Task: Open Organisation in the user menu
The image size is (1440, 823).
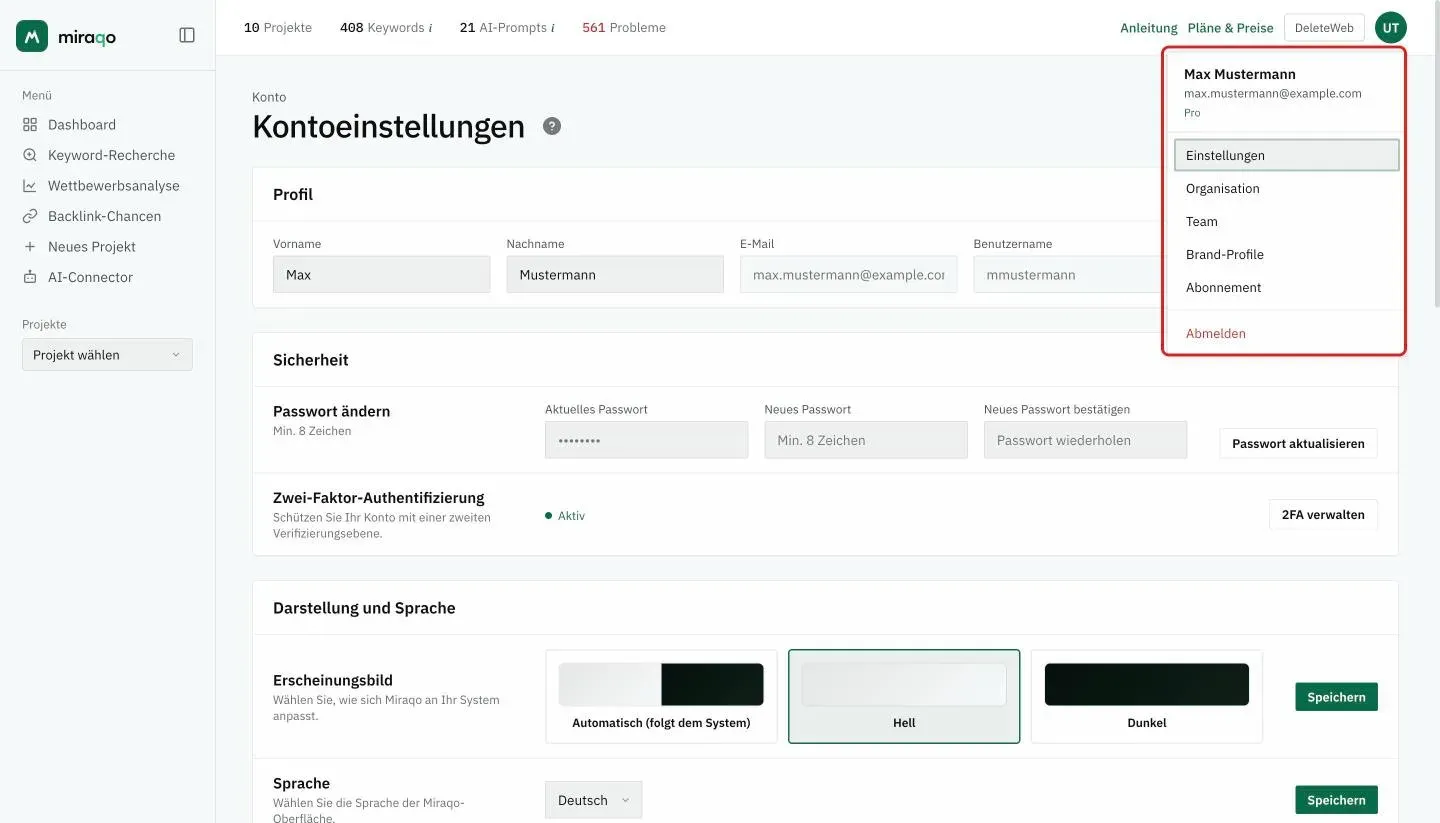Action: [1286, 188]
